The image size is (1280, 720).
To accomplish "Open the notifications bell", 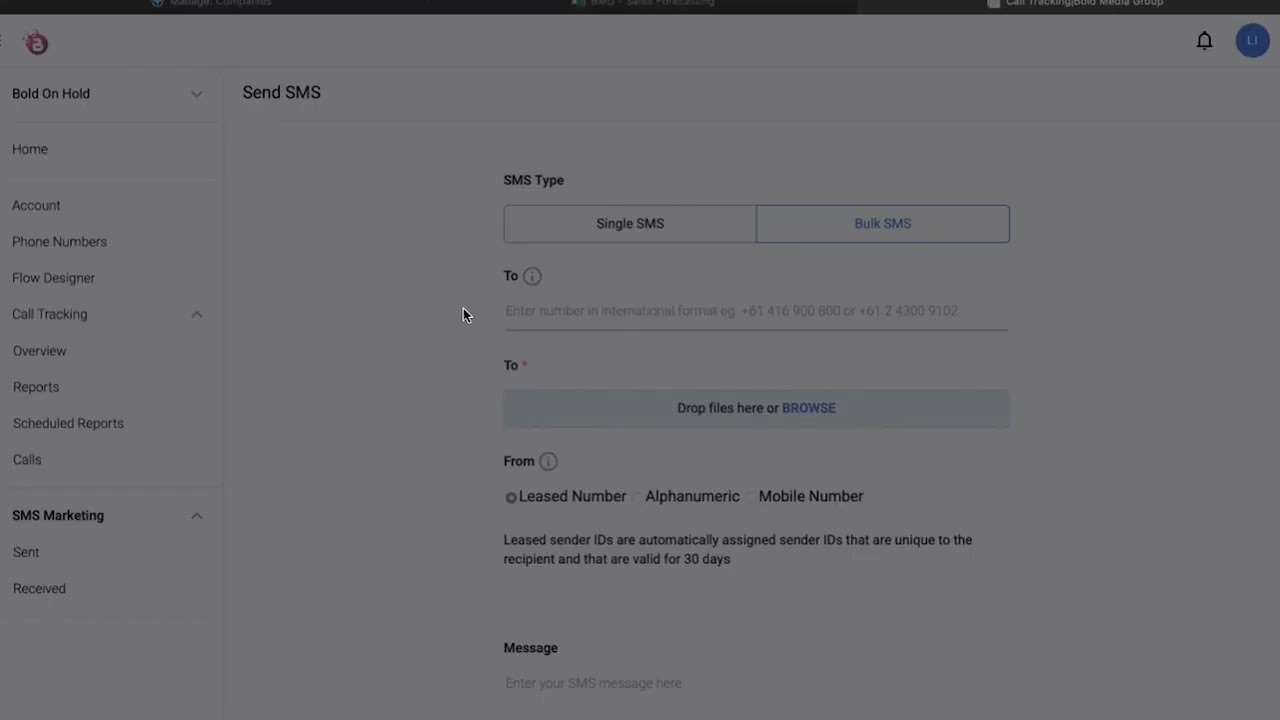I will point(1204,41).
